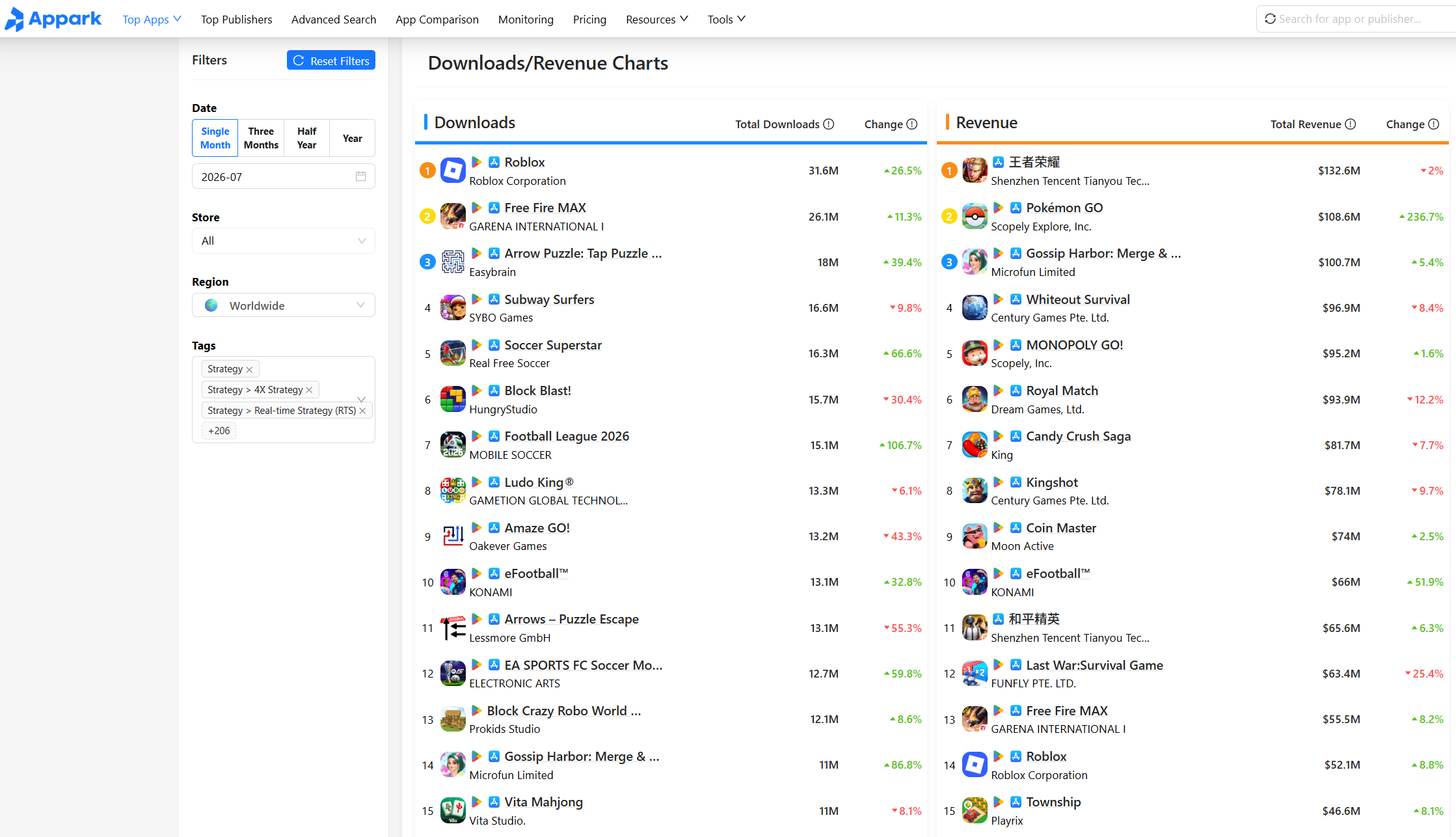Screen dimensions: 1456x837
Task: Click the search for app or publisher field
Action: (x=1356, y=19)
